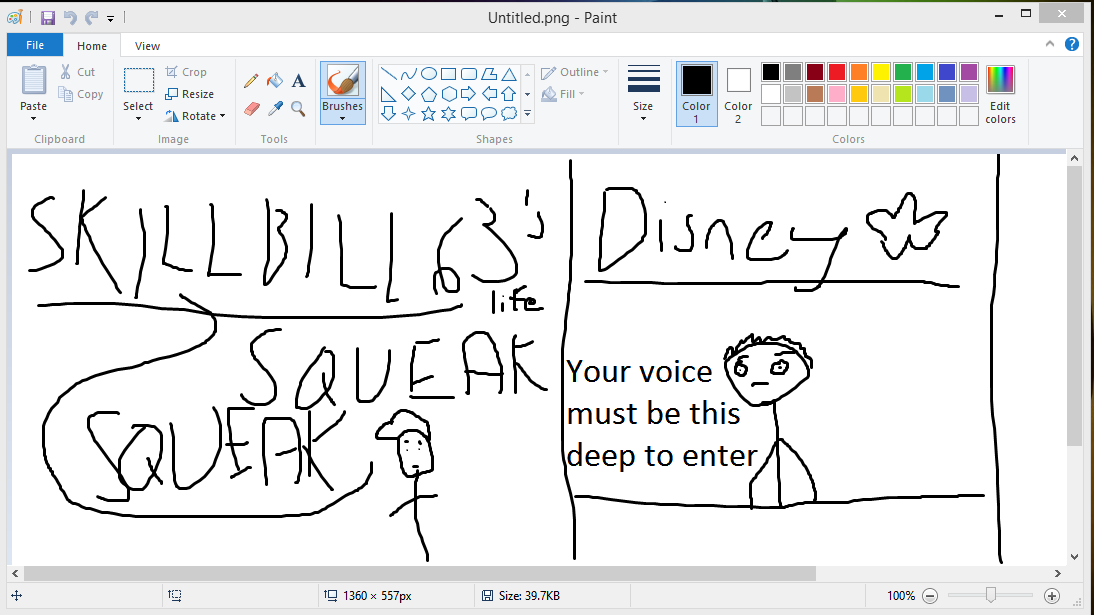The image size is (1094, 615).
Task: Switch to the View tab
Action: click(x=147, y=45)
